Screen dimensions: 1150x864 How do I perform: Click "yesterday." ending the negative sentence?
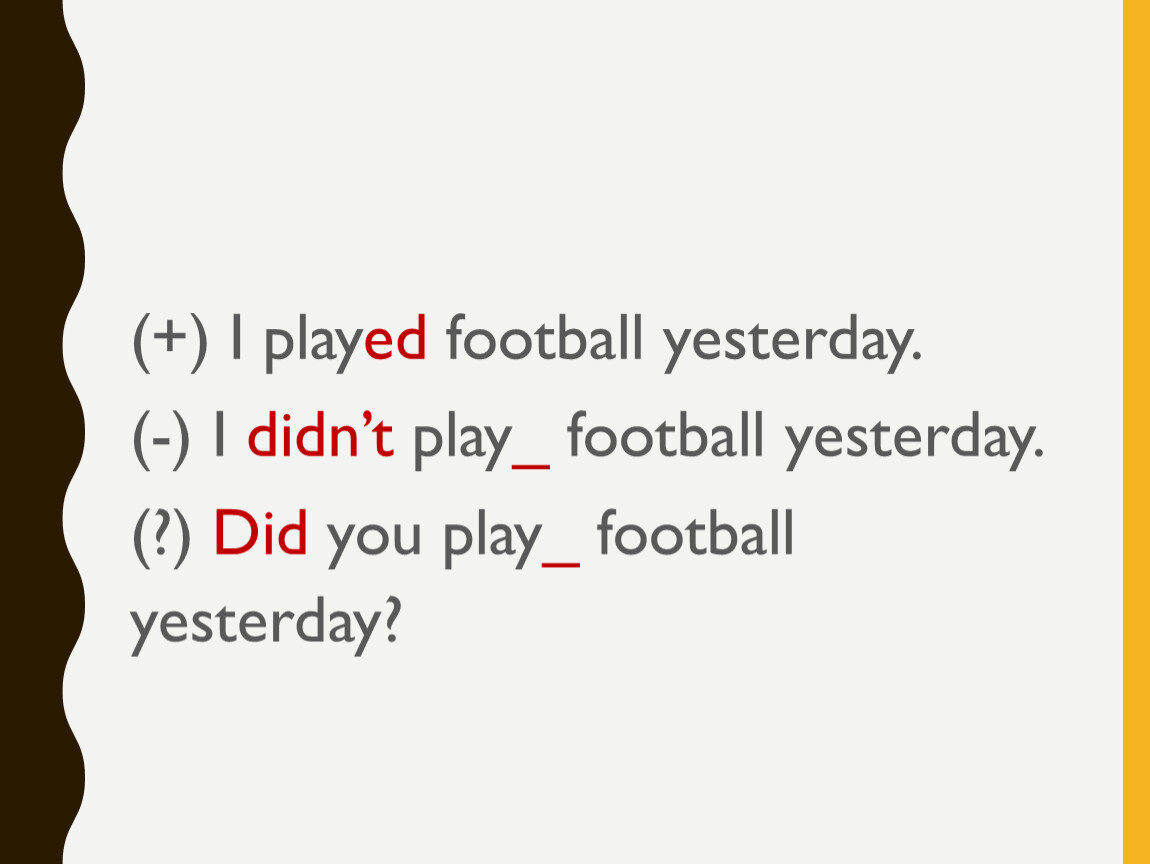click(914, 442)
